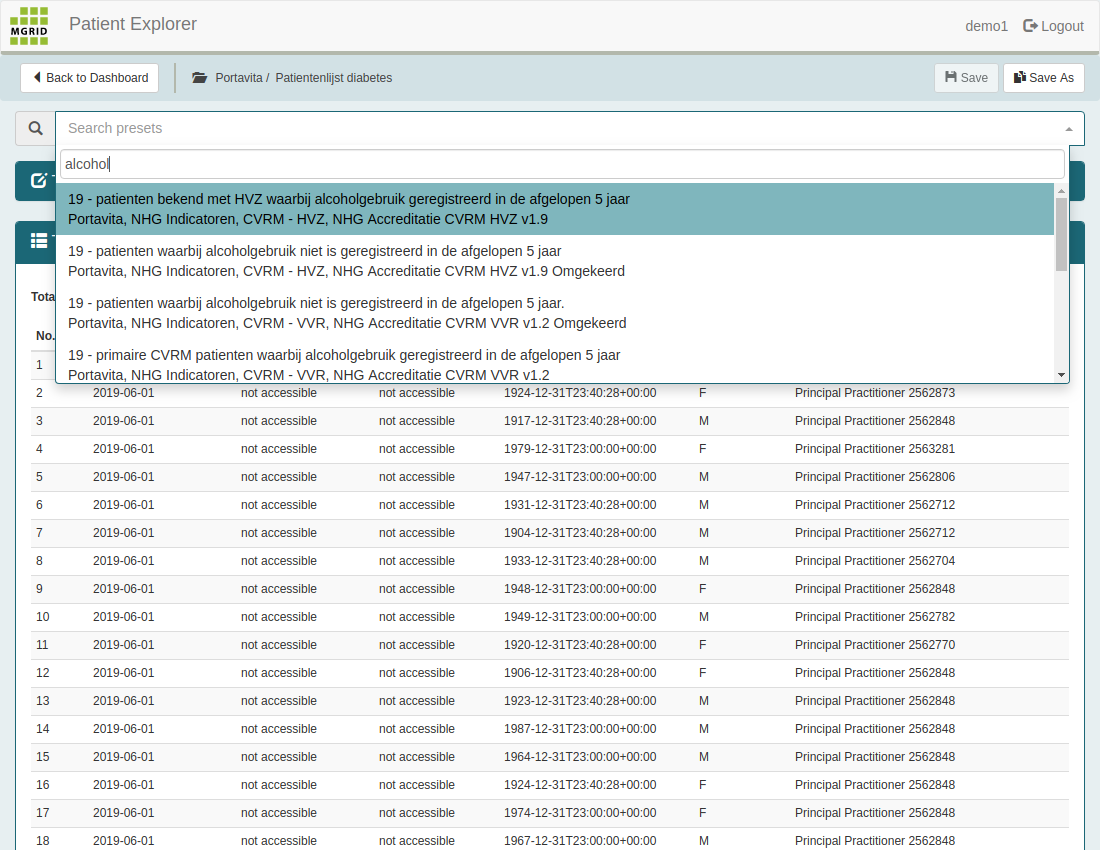Click birth date 1931-12-31T23:40:28+00:00

click(x=580, y=505)
